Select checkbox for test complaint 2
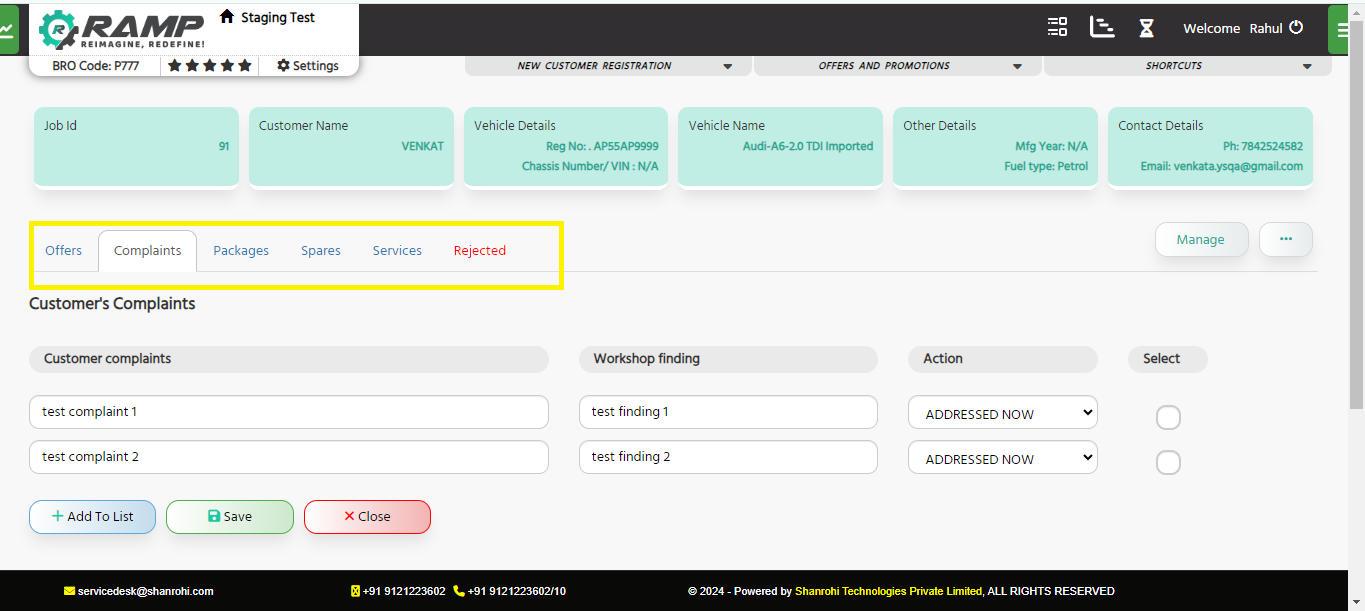This screenshot has width=1365, height=611. click(1168, 462)
